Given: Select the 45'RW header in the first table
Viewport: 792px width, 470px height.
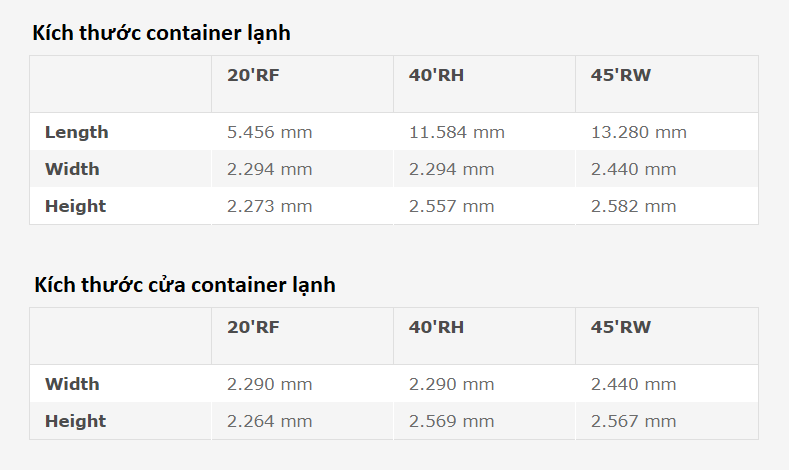Looking at the screenshot, I should pos(620,75).
